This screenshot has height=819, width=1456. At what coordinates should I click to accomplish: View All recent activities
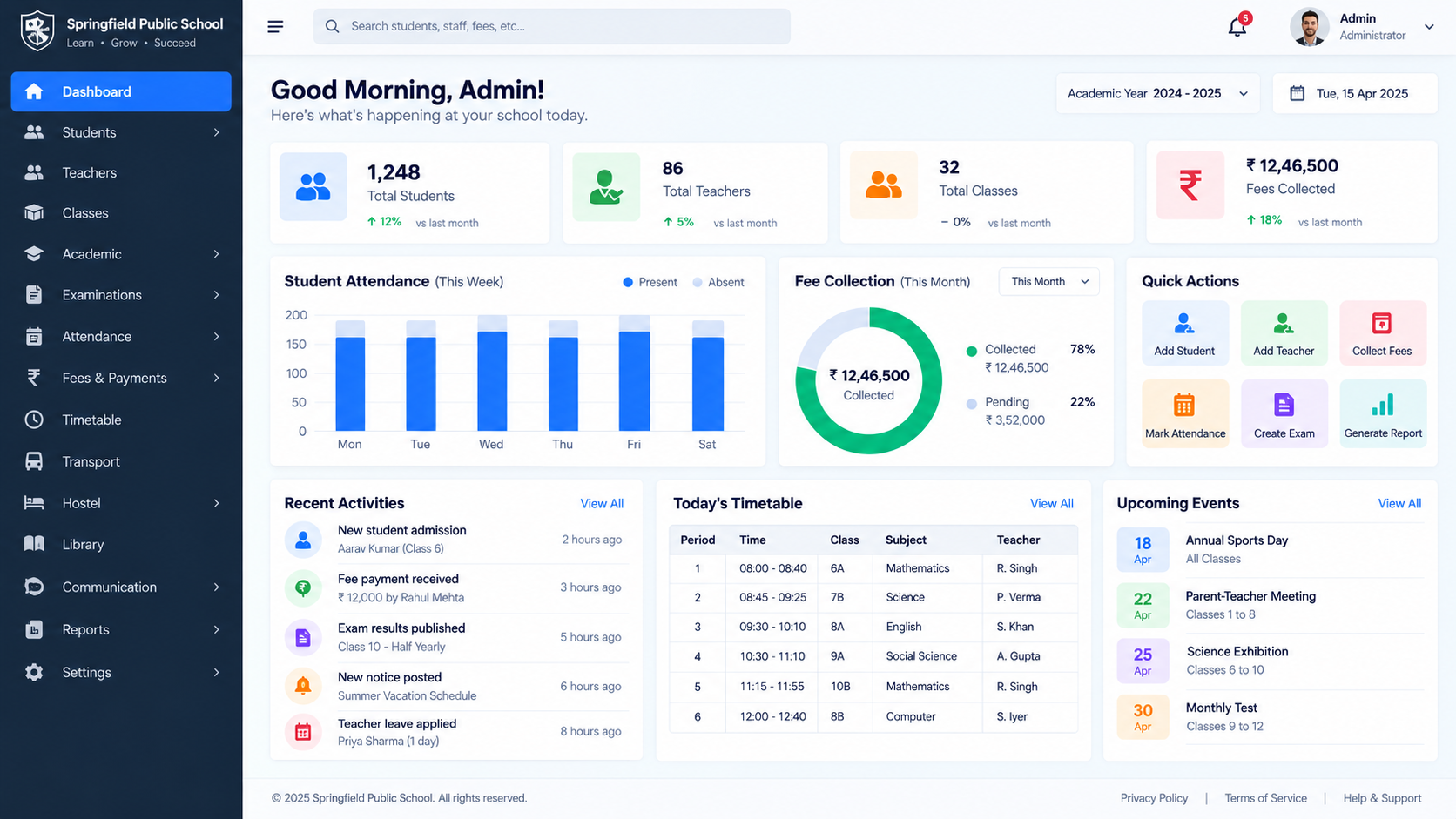click(x=602, y=504)
